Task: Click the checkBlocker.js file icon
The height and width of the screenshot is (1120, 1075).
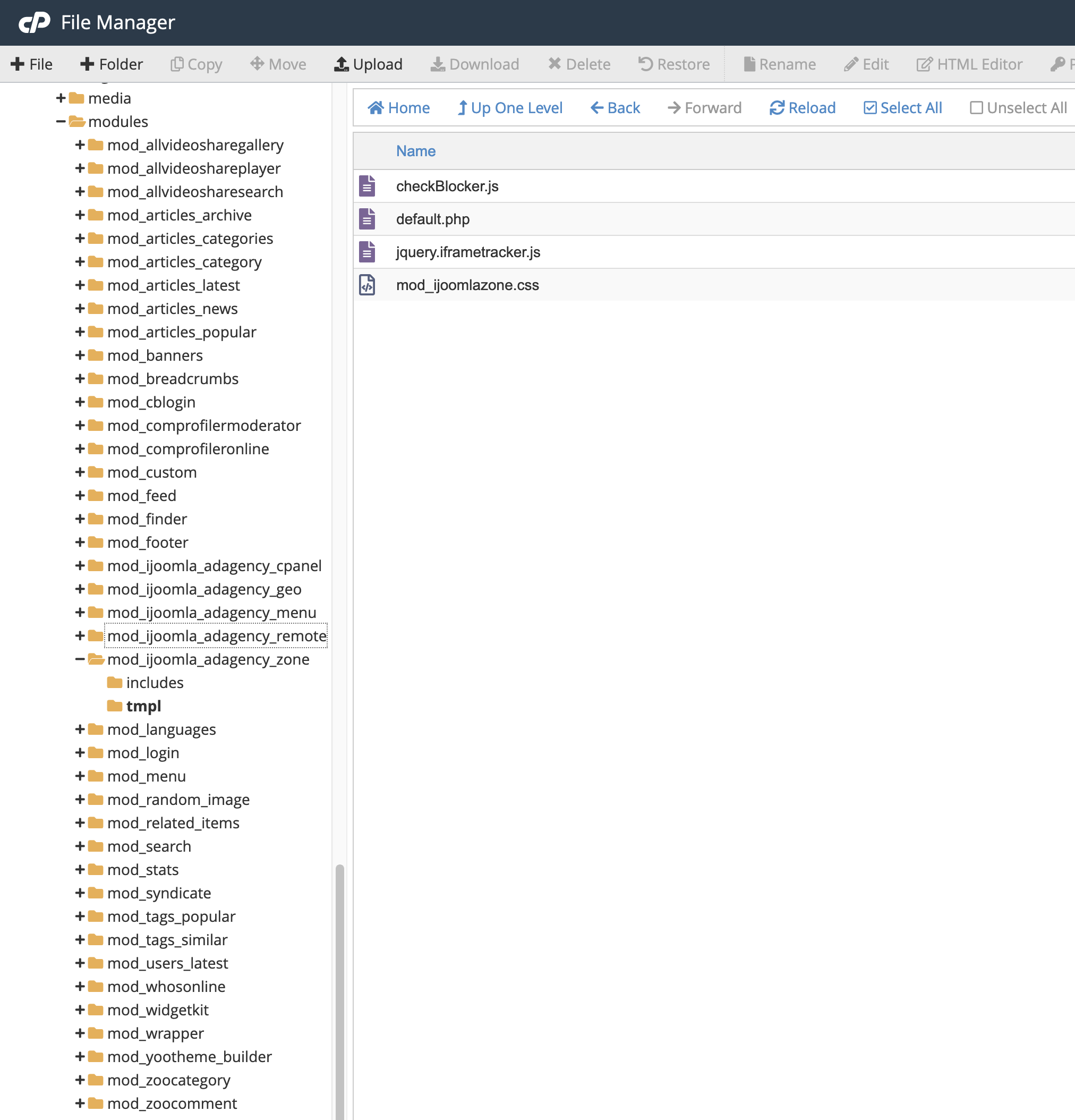Action: tap(368, 186)
